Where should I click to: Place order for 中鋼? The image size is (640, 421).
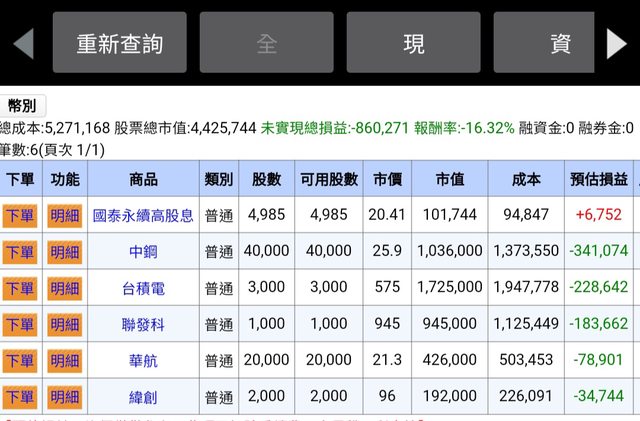tap(20, 252)
